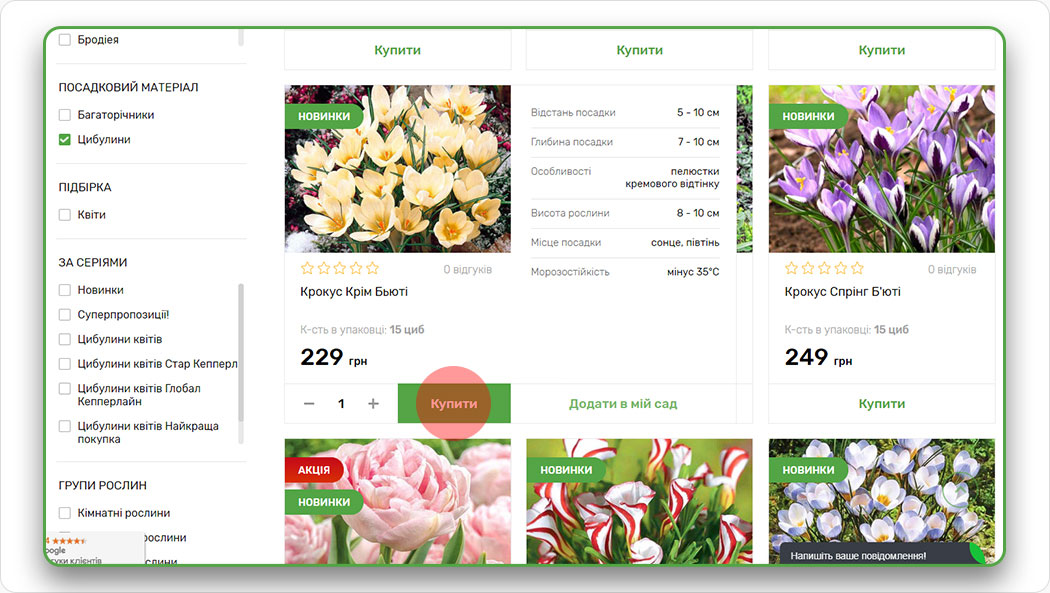Uncheck the Цибулини checkbox
The image size is (1050, 593).
[65, 140]
